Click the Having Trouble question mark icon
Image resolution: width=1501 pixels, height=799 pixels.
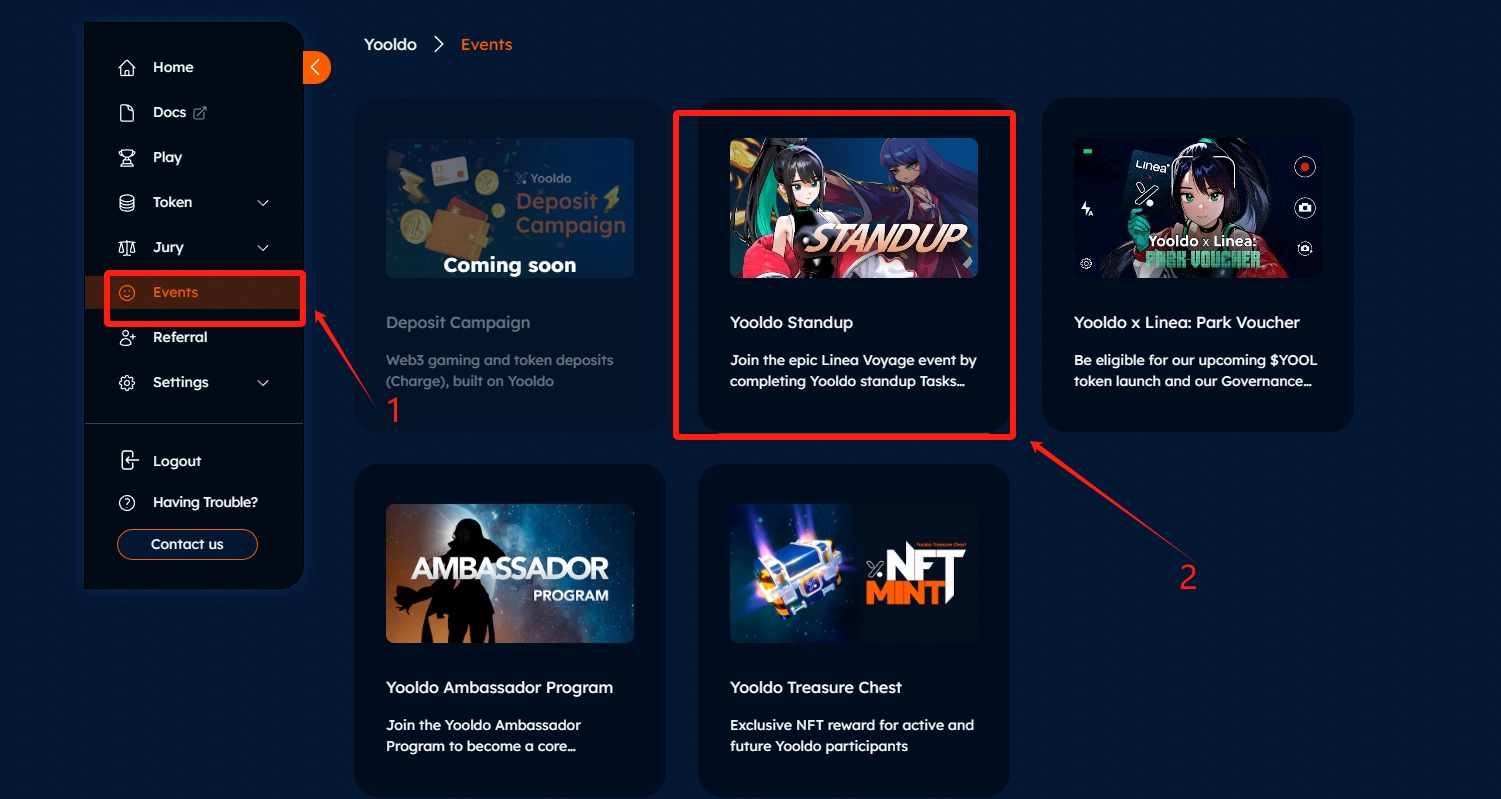click(x=127, y=503)
